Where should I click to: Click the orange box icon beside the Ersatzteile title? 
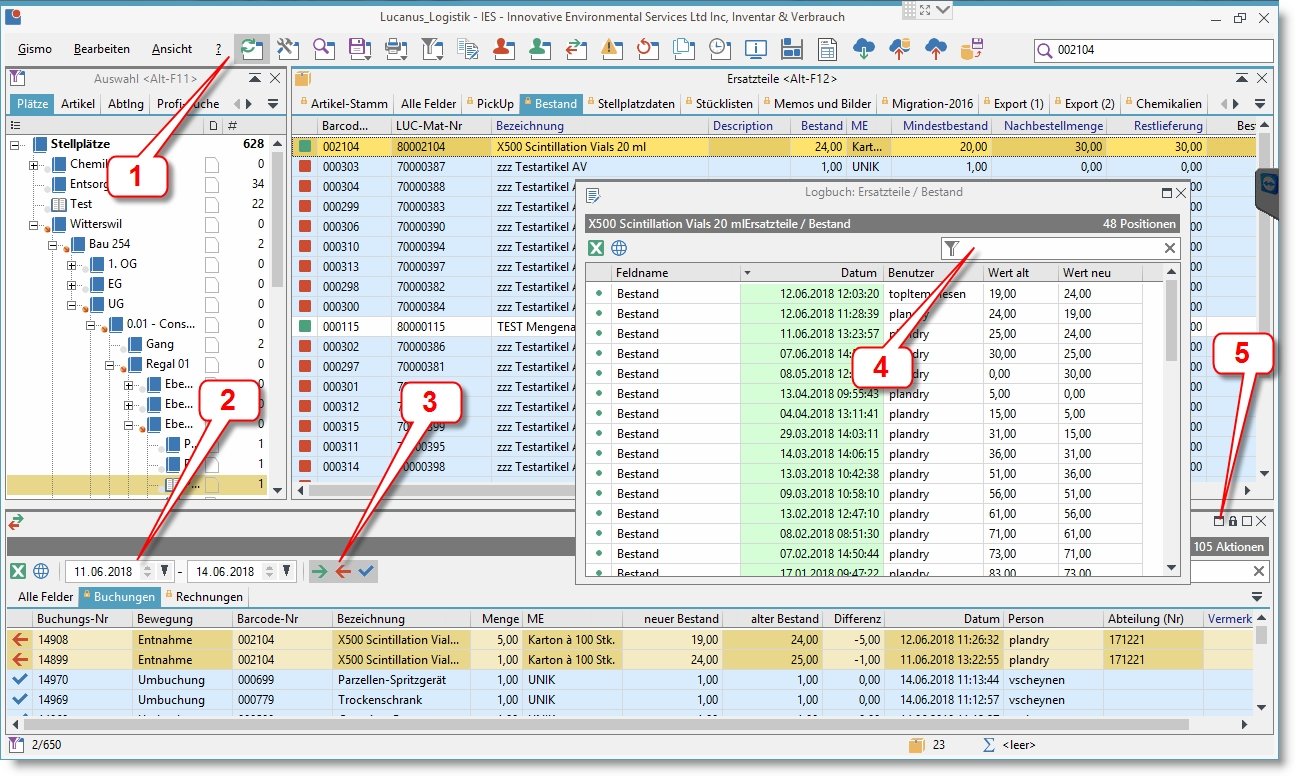click(x=302, y=78)
